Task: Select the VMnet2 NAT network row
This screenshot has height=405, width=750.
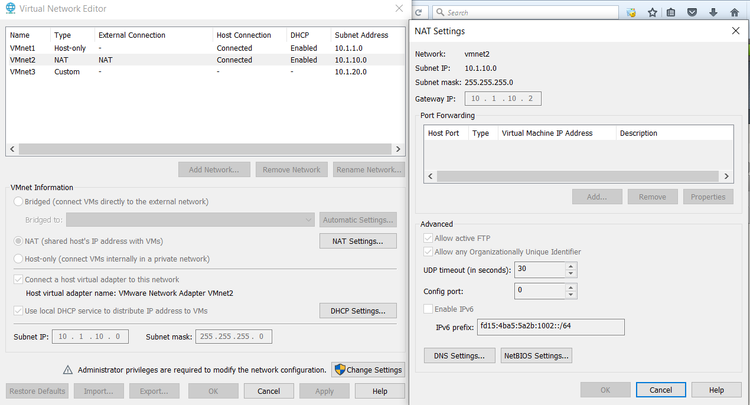Action: [x=205, y=60]
